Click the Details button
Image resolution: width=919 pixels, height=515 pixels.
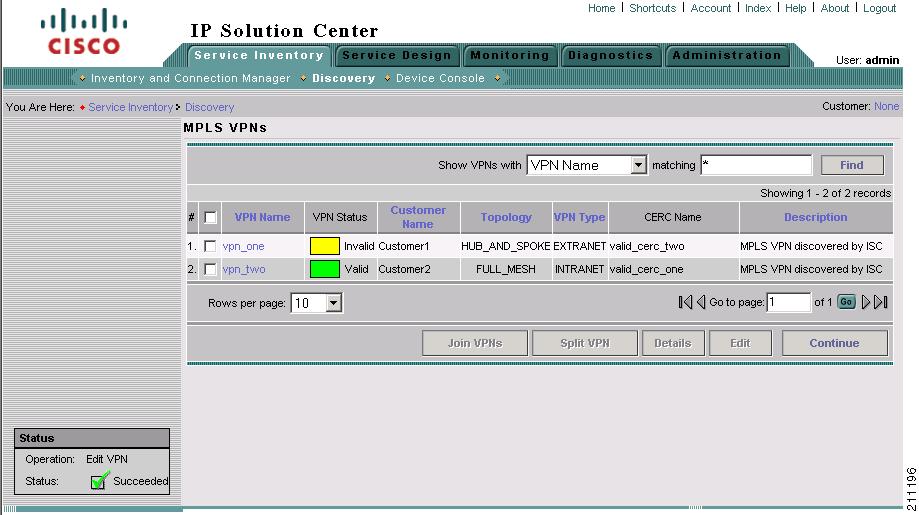tap(673, 343)
